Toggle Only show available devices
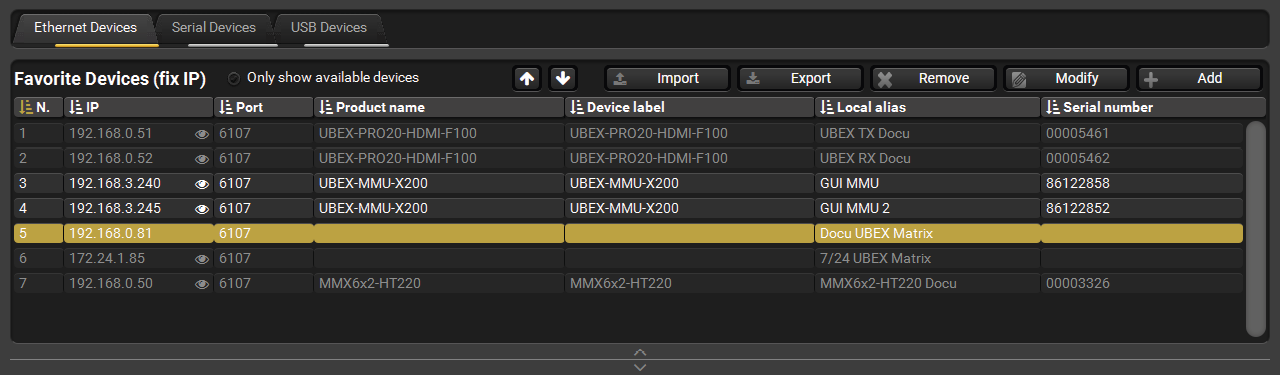This screenshot has width=1280, height=375. pyautogui.click(x=234, y=78)
